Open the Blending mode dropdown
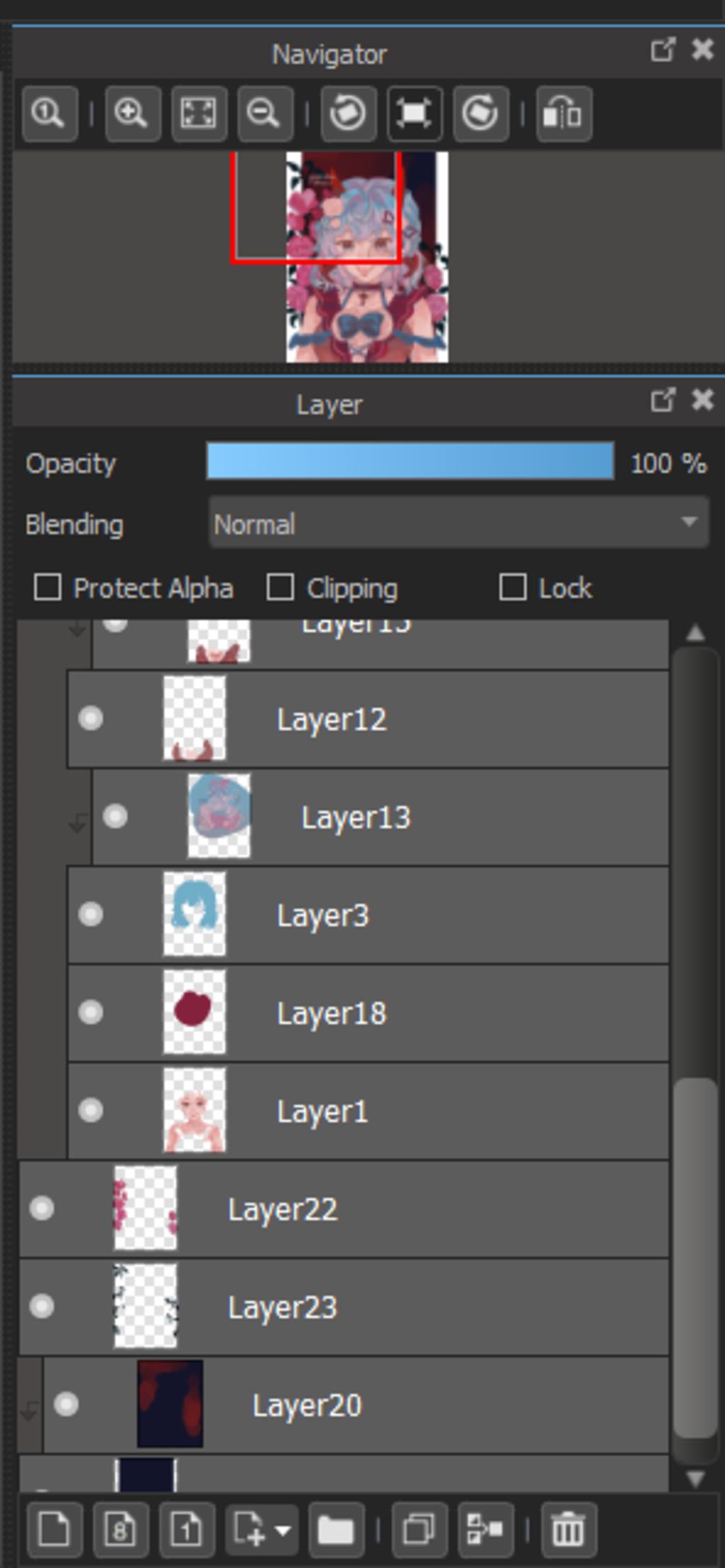Image resolution: width=725 pixels, height=1568 pixels. pyautogui.click(x=458, y=524)
